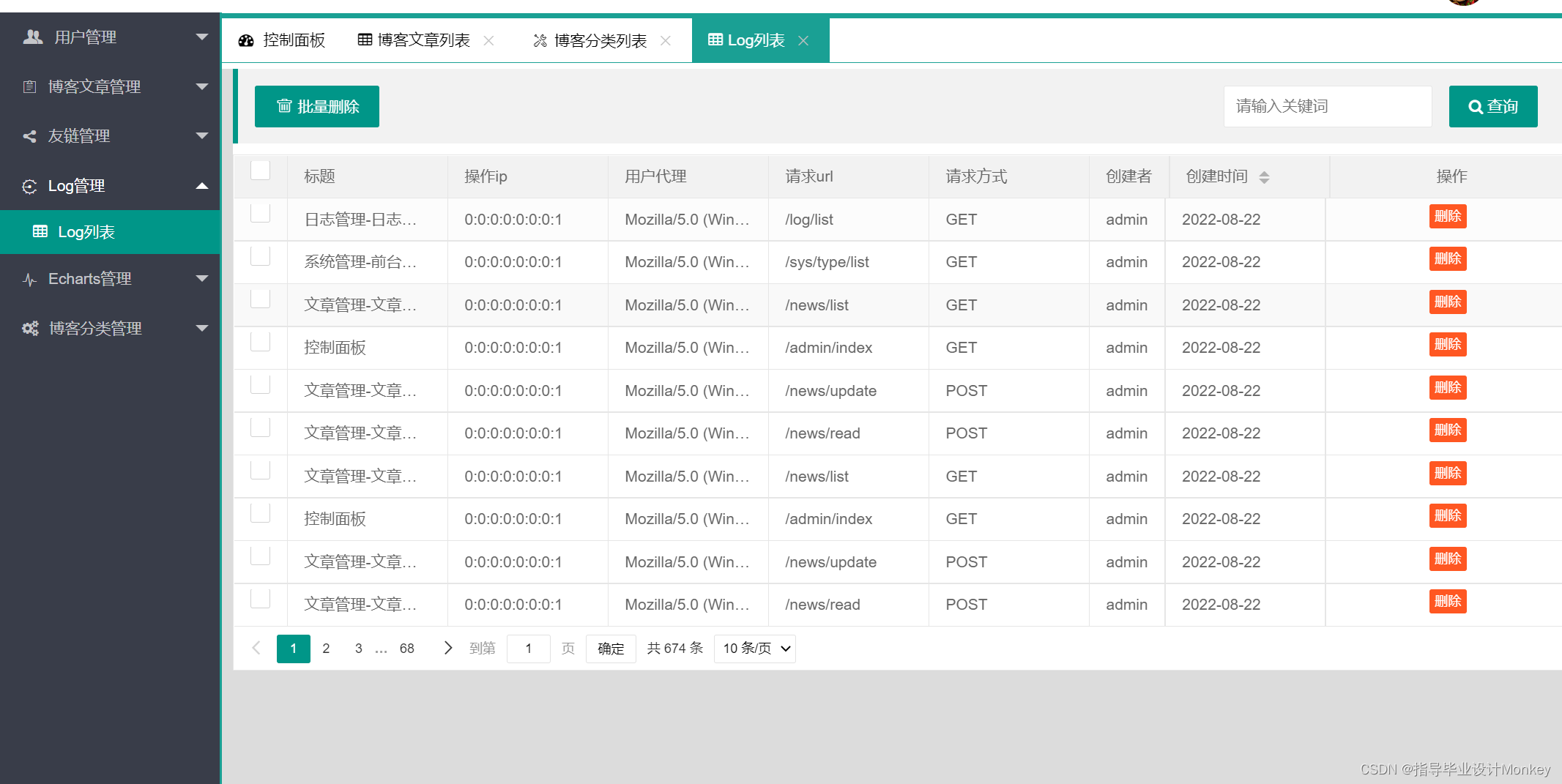Click the 博客分类列表 tab tools icon
Image resolution: width=1562 pixels, height=784 pixels.
(x=540, y=40)
